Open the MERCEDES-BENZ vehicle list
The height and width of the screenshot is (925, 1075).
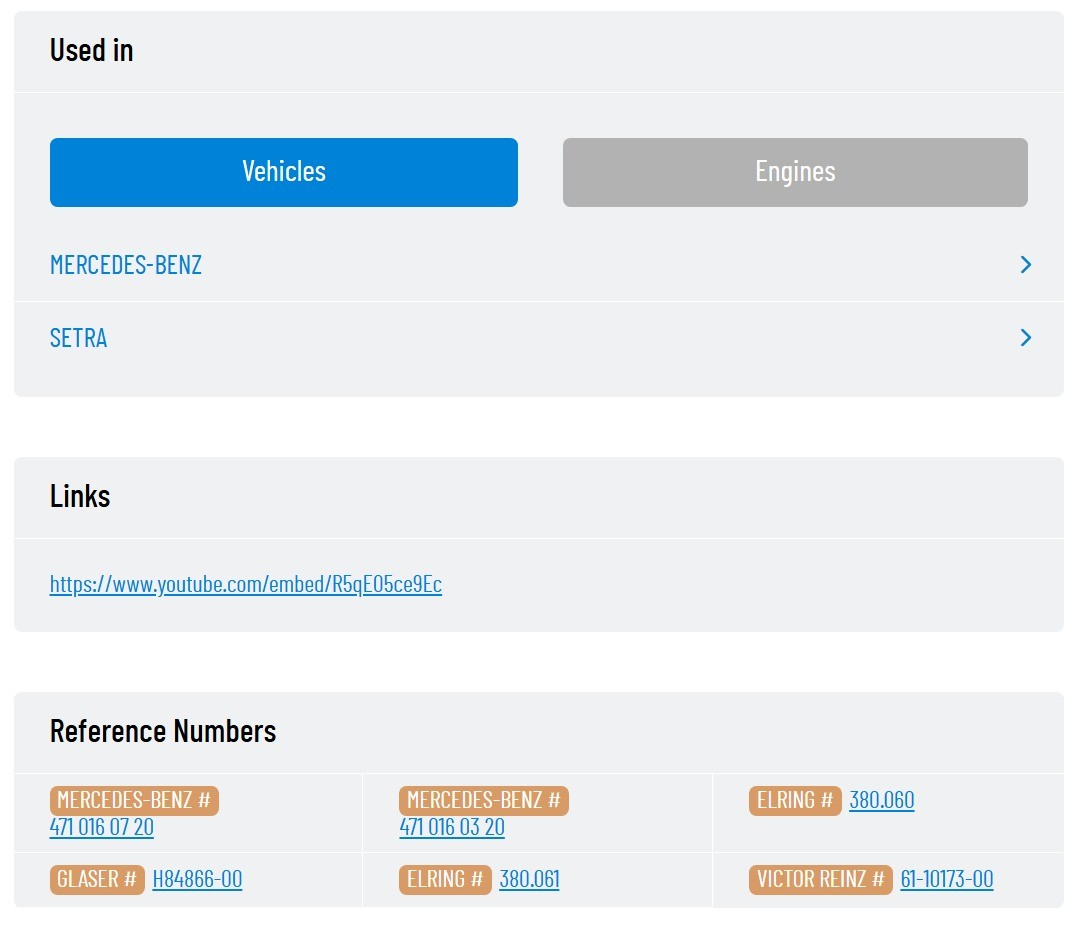click(x=126, y=265)
